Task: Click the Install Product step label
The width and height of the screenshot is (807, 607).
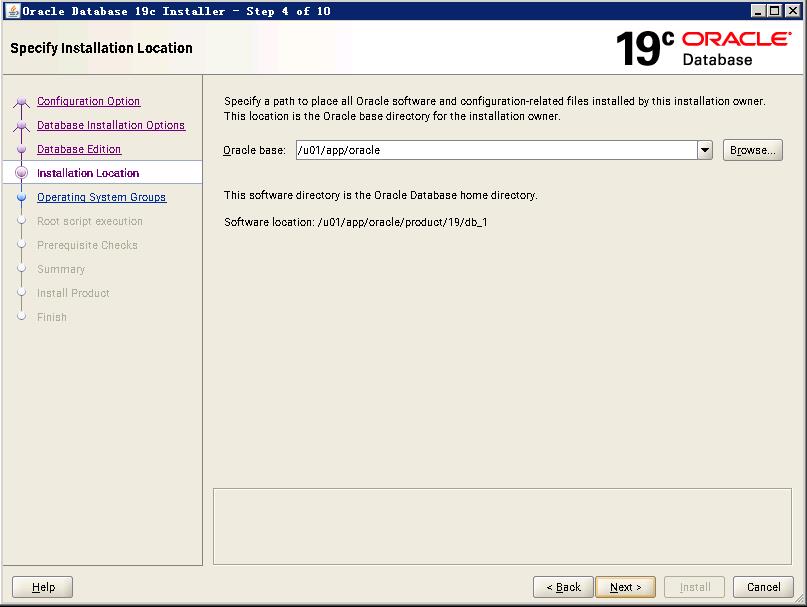Action: (x=73, y=293)
